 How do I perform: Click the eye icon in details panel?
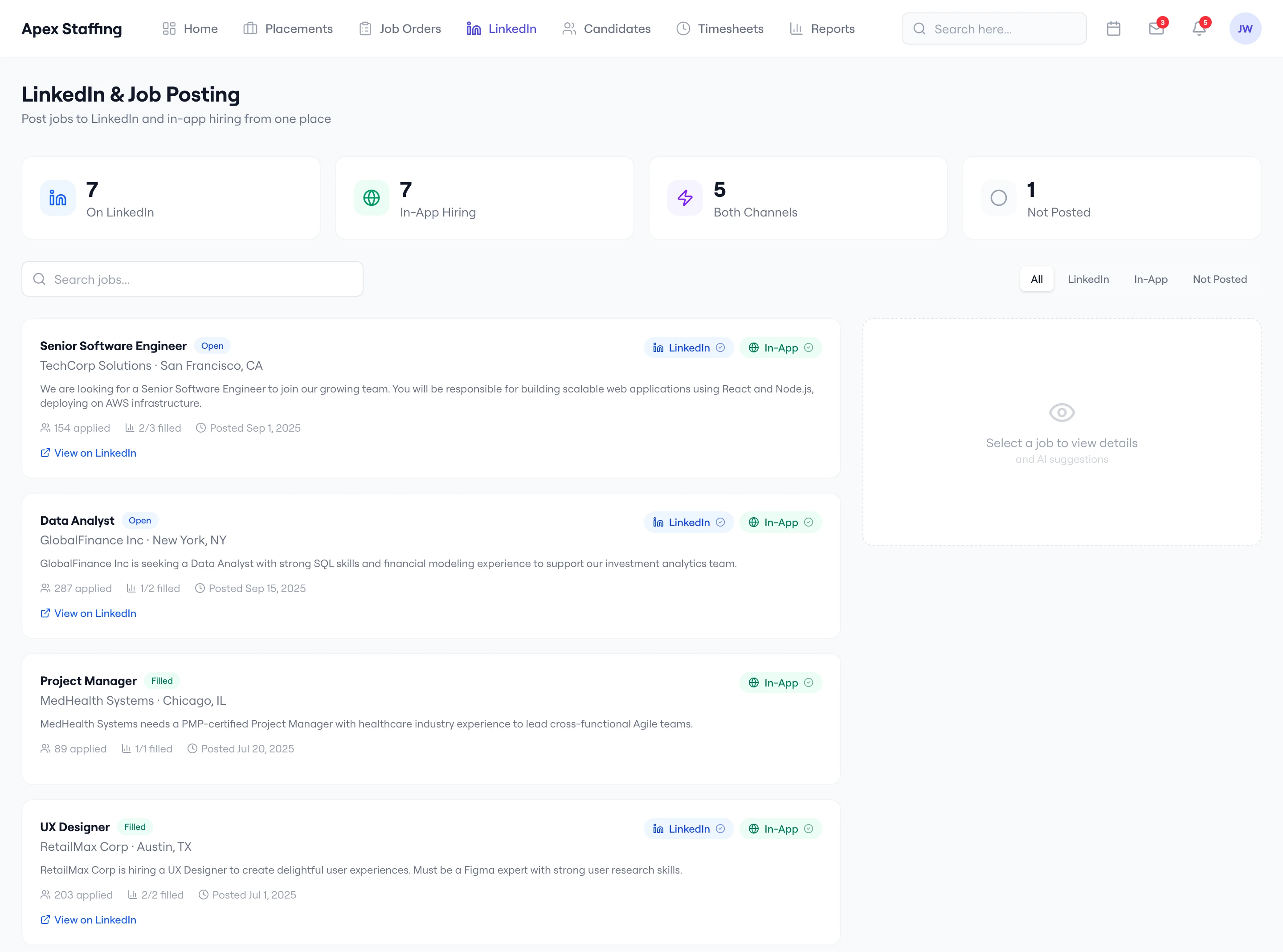(1061, 413)
